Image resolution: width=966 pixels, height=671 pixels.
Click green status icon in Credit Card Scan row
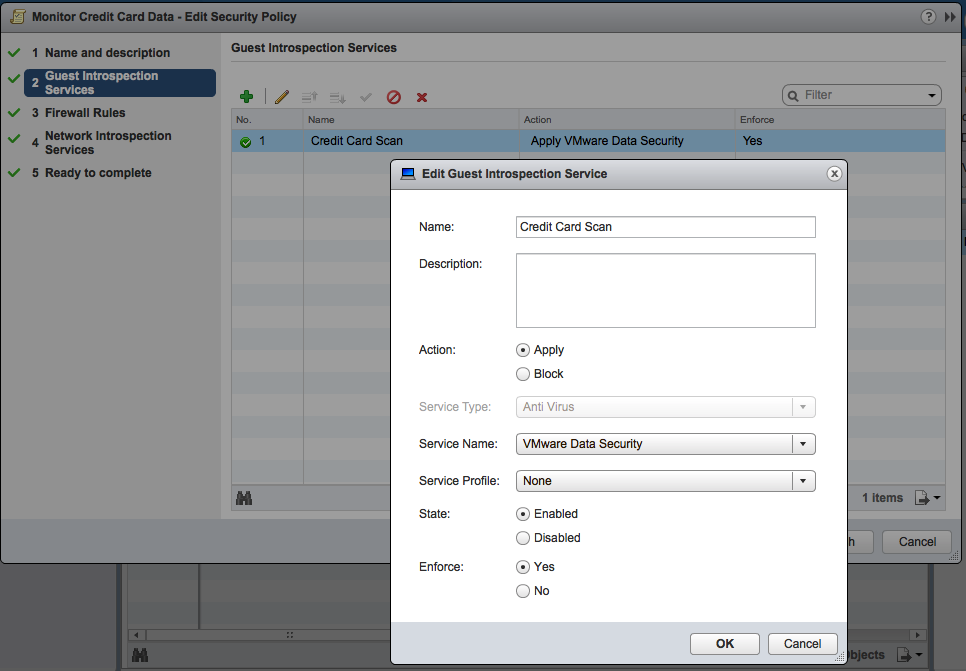pyautogui.click(x=245, y=142)
